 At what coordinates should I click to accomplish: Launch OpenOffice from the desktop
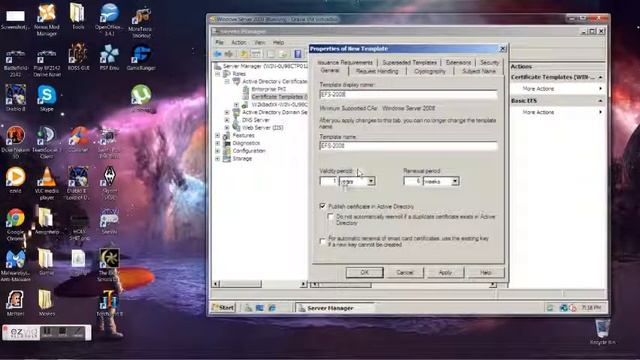[109, 19]
